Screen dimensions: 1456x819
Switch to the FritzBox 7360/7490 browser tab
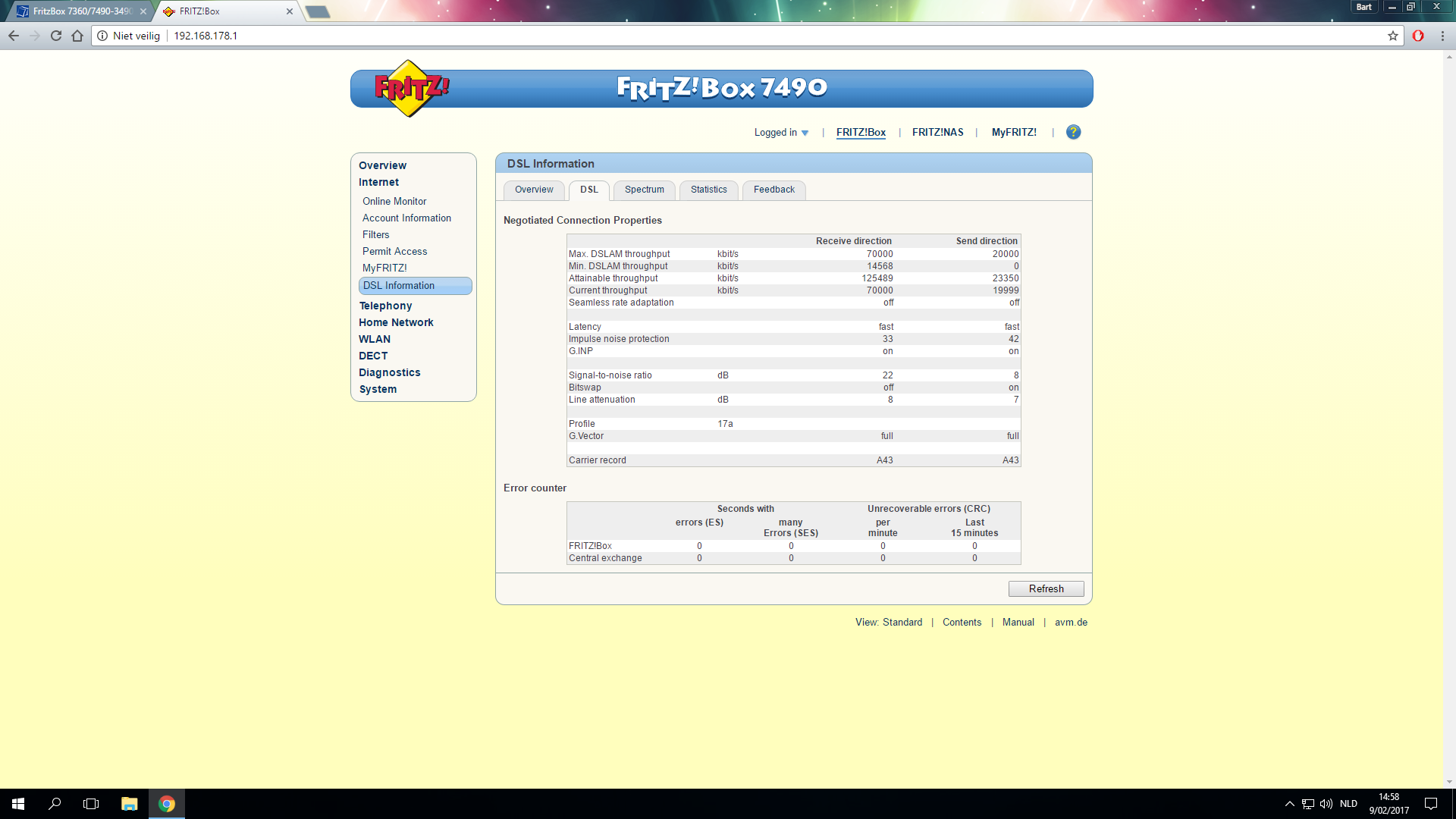80,11
